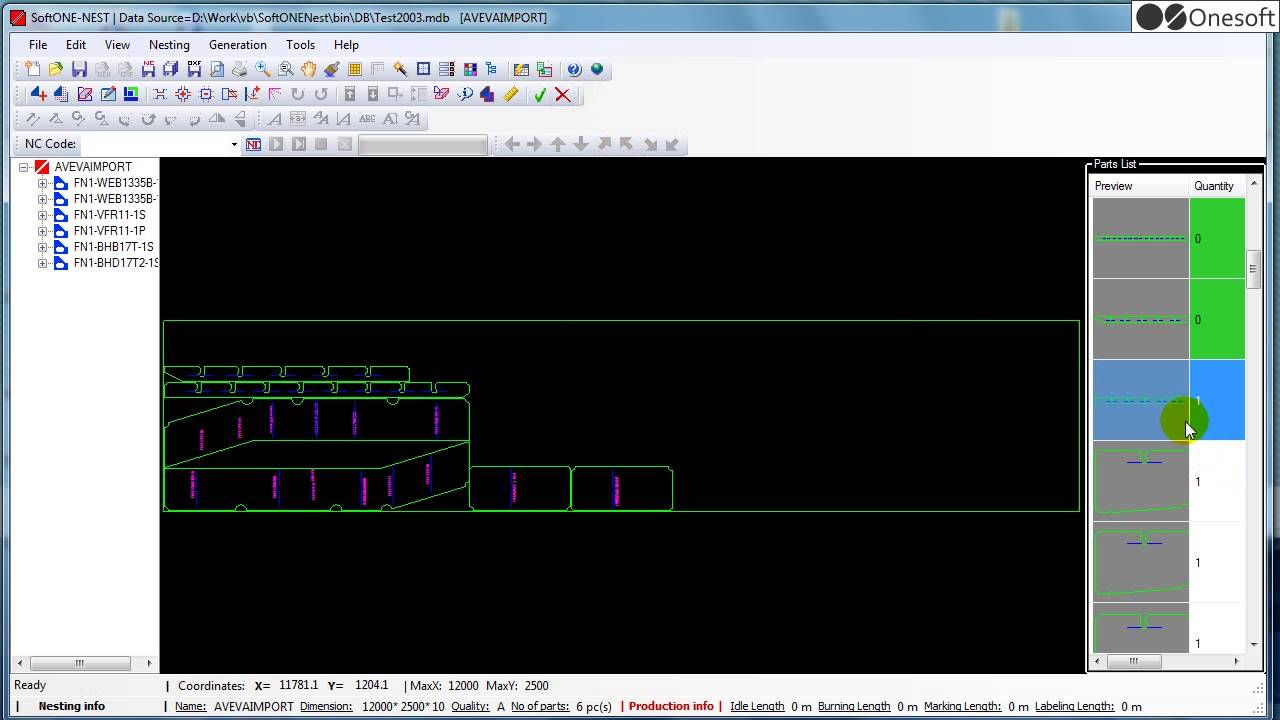Click the edit sheet pencil icon
Screen dimensions: 1280x720
click(108, 94)
